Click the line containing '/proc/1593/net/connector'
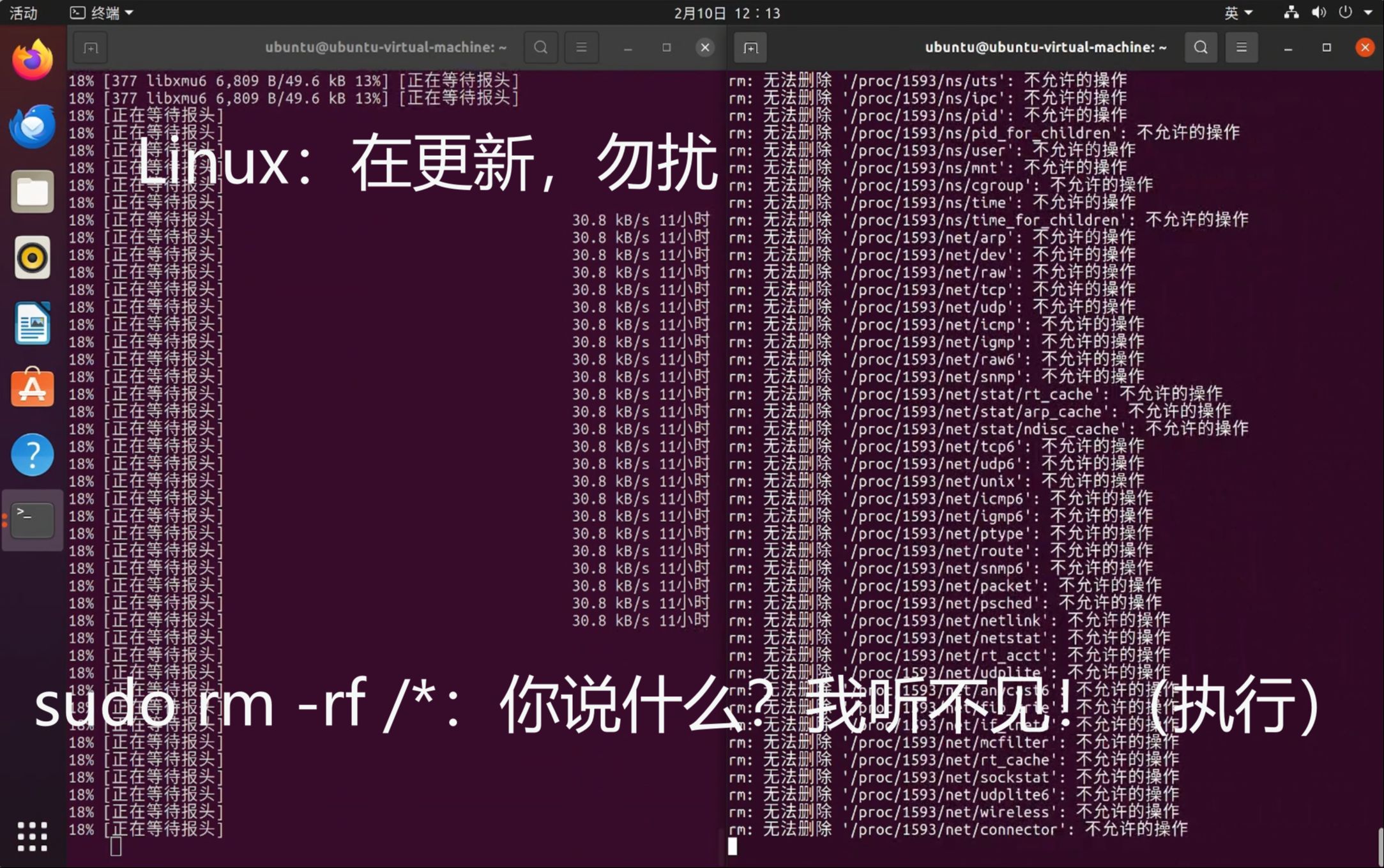This screenshot has width=1384, height=868. 958,830
